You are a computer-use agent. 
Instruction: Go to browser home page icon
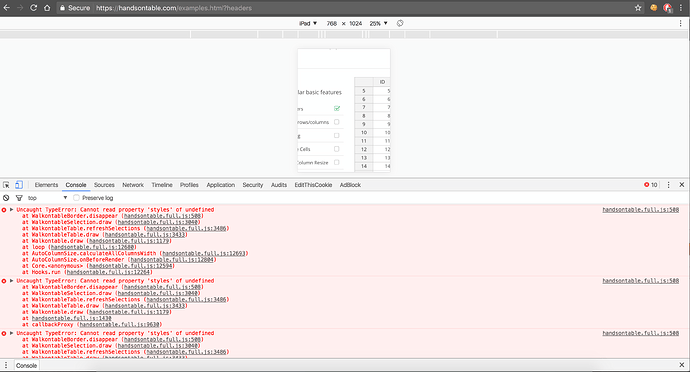(x=47, y=8)
